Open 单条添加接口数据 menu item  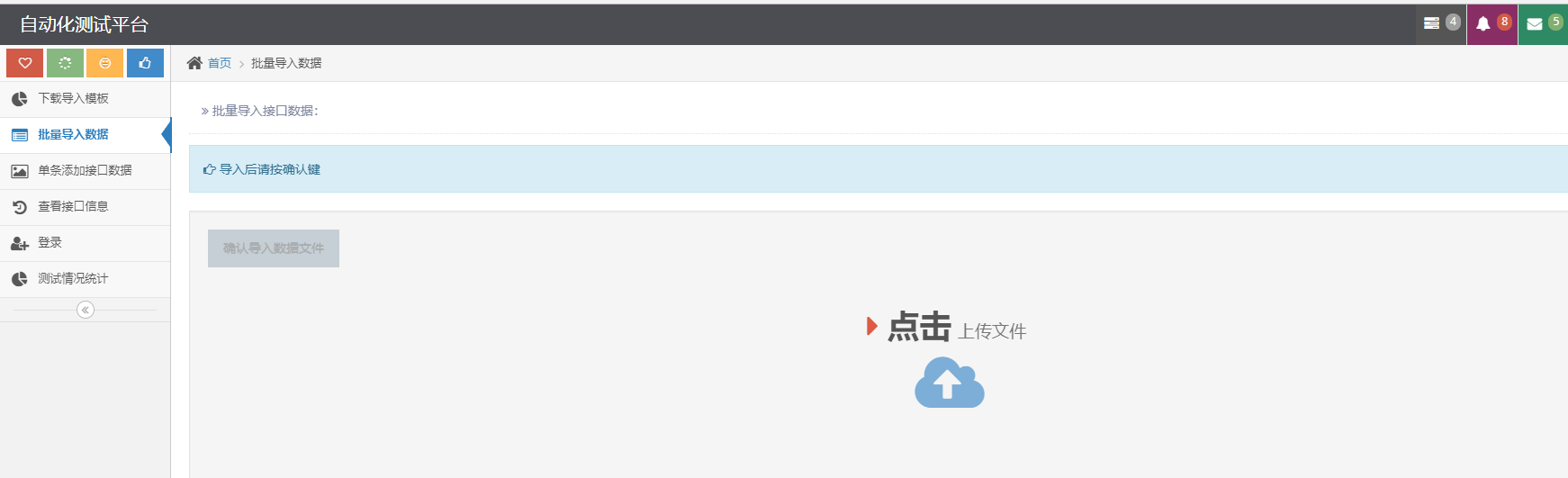tap(86, 171)
